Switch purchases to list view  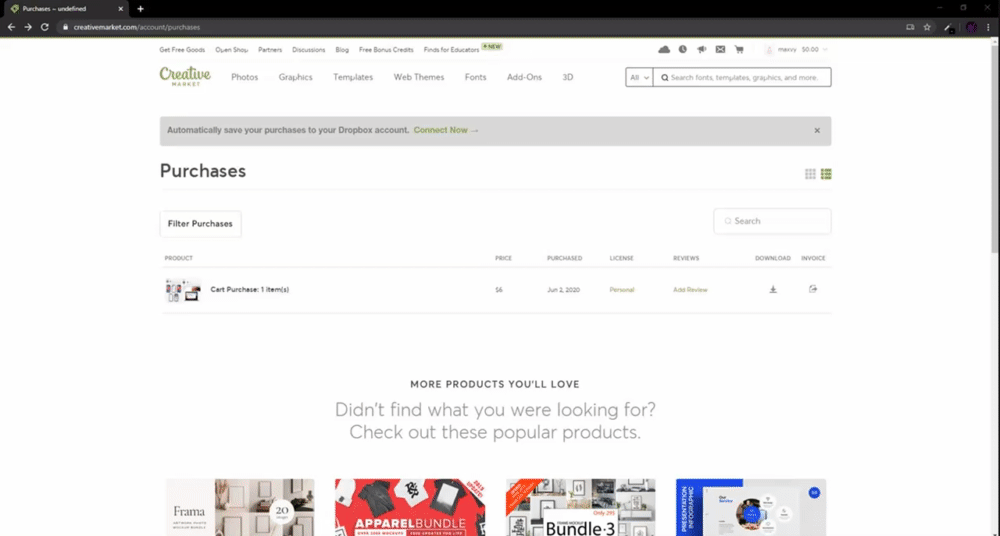point(826,174)
